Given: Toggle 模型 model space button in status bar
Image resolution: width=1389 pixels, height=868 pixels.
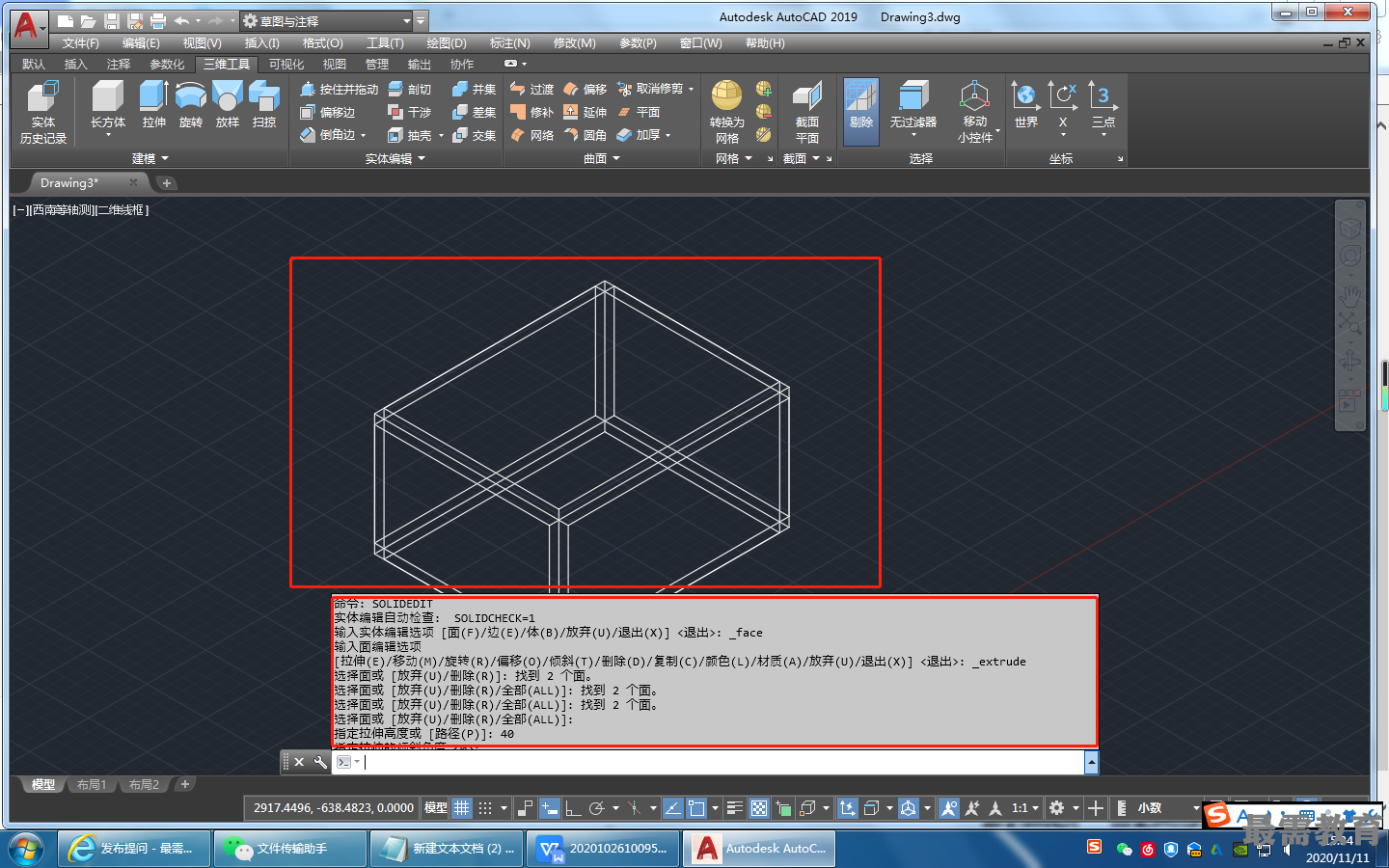Looking at the screenshot, I should point(436,808).
